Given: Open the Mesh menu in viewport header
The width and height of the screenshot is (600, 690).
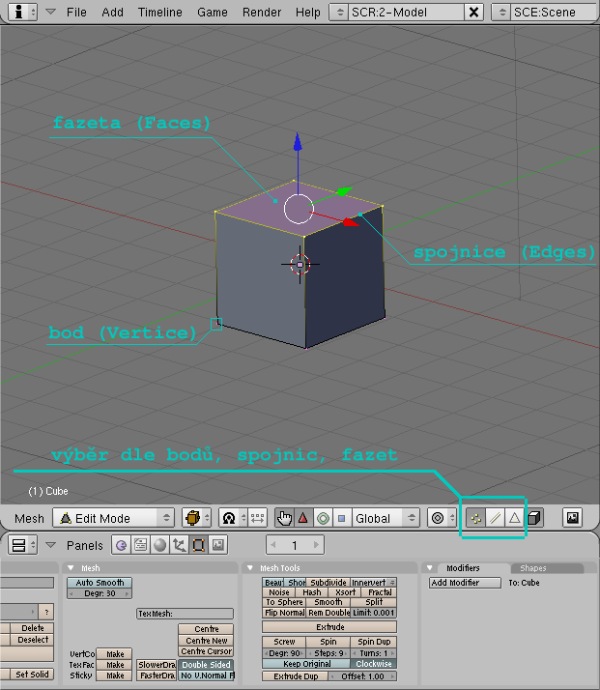Looking at the screenshot, I should coord(29,518).
